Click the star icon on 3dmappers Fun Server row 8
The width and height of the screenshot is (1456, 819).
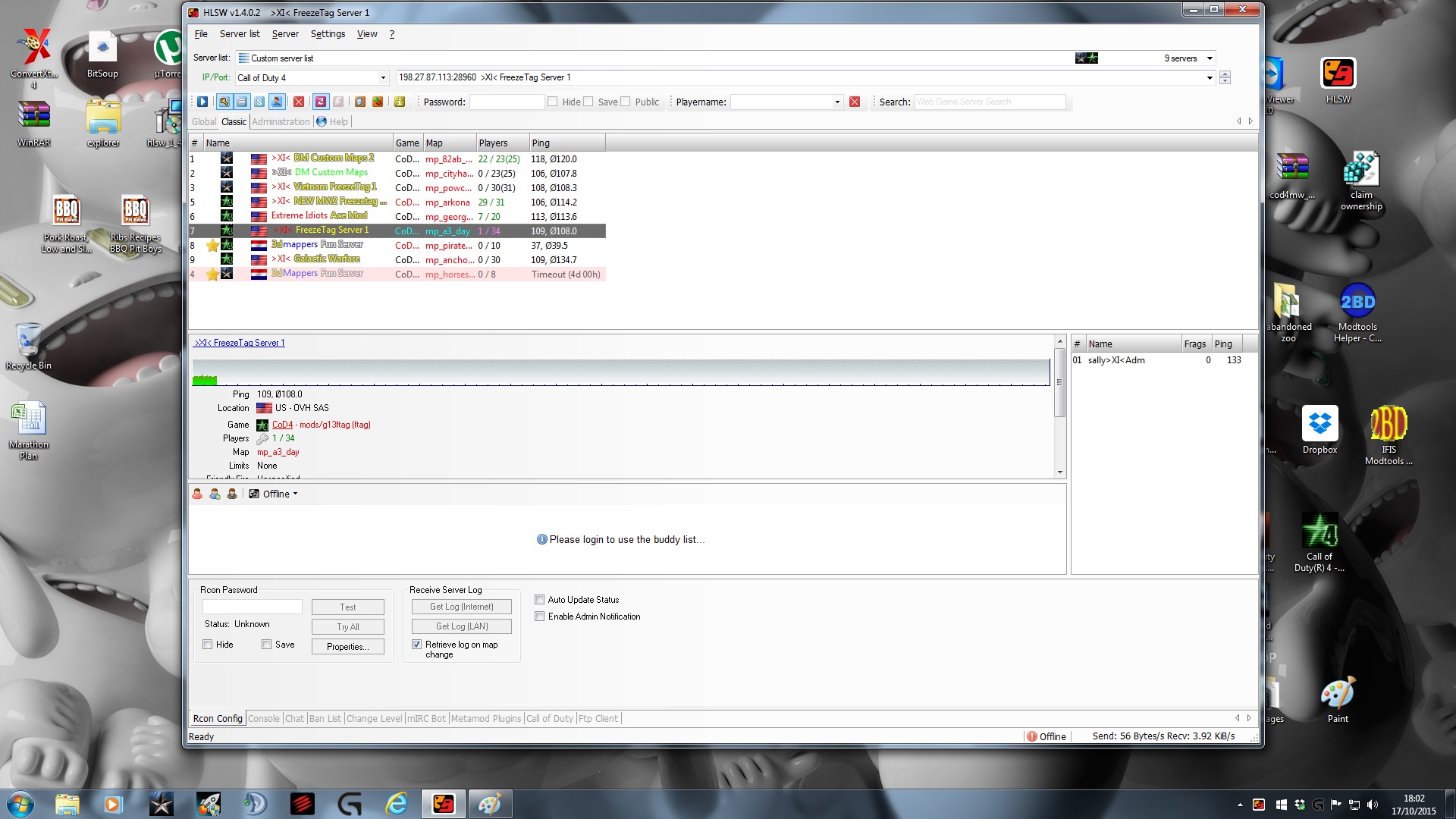click(212, 246)
